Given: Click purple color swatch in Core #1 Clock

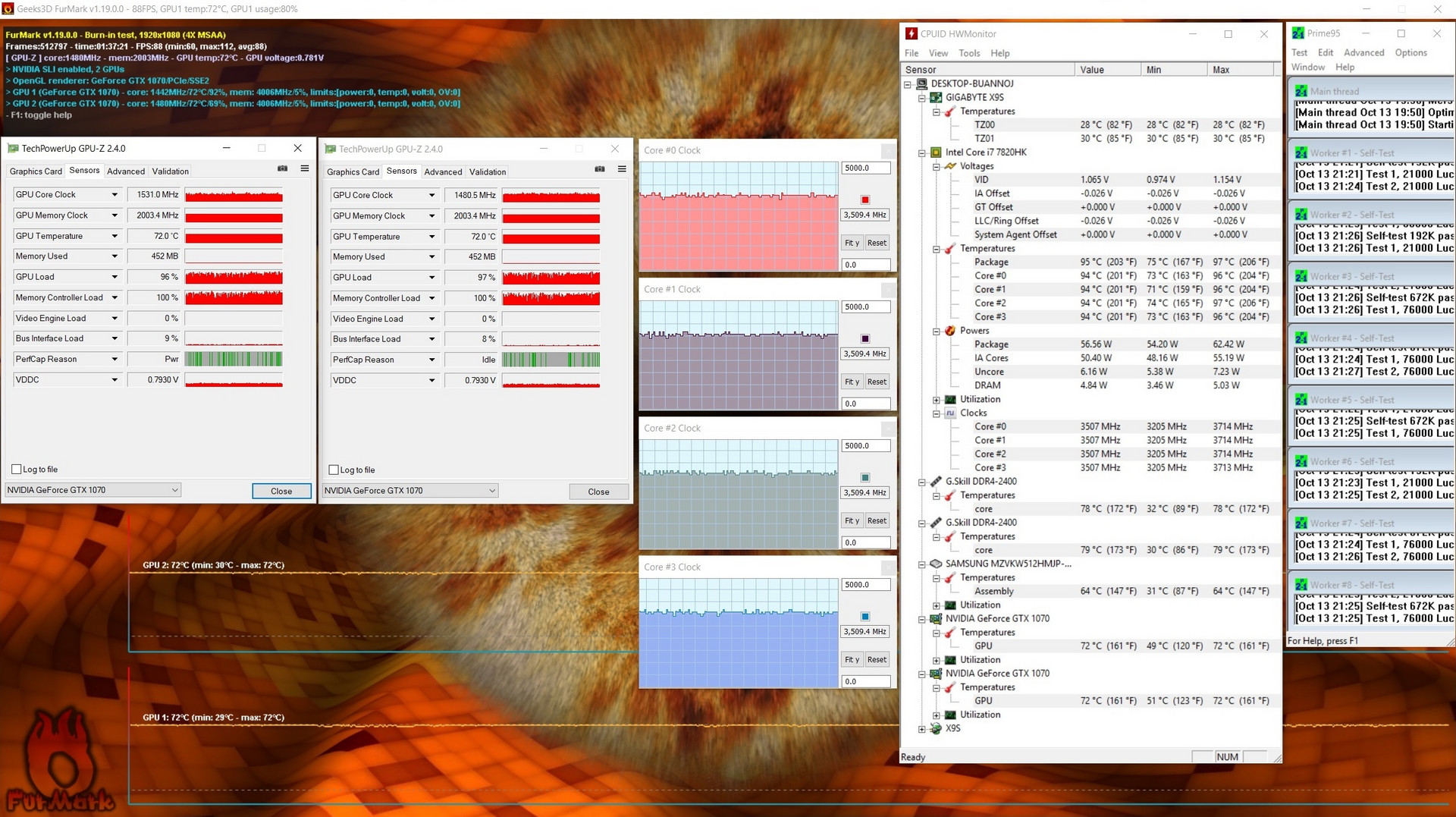Looking at the screenshot, I should point(865,339).
